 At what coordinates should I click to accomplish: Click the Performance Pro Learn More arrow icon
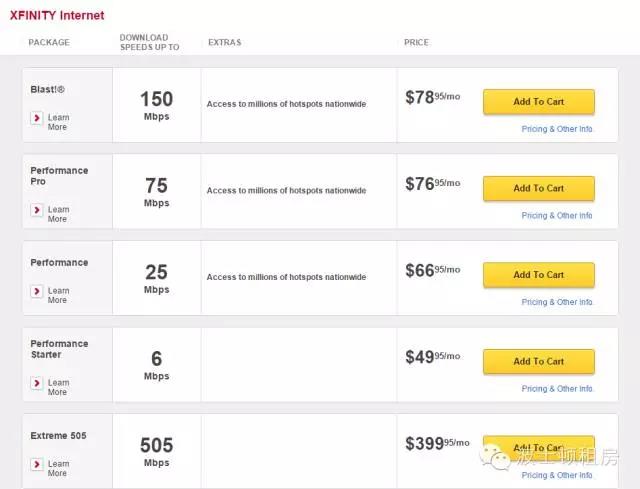[x=37, y=210]
